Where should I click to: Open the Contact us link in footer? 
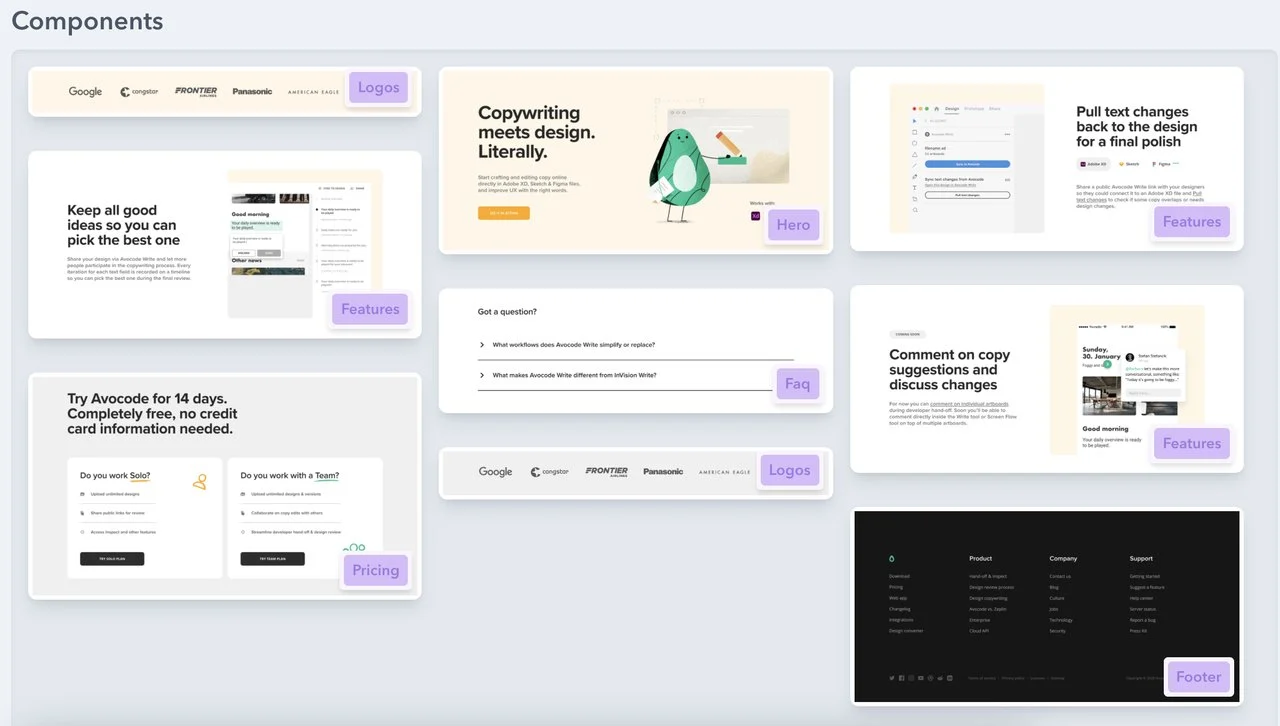pyautogui.click(x=1060, y=576)
